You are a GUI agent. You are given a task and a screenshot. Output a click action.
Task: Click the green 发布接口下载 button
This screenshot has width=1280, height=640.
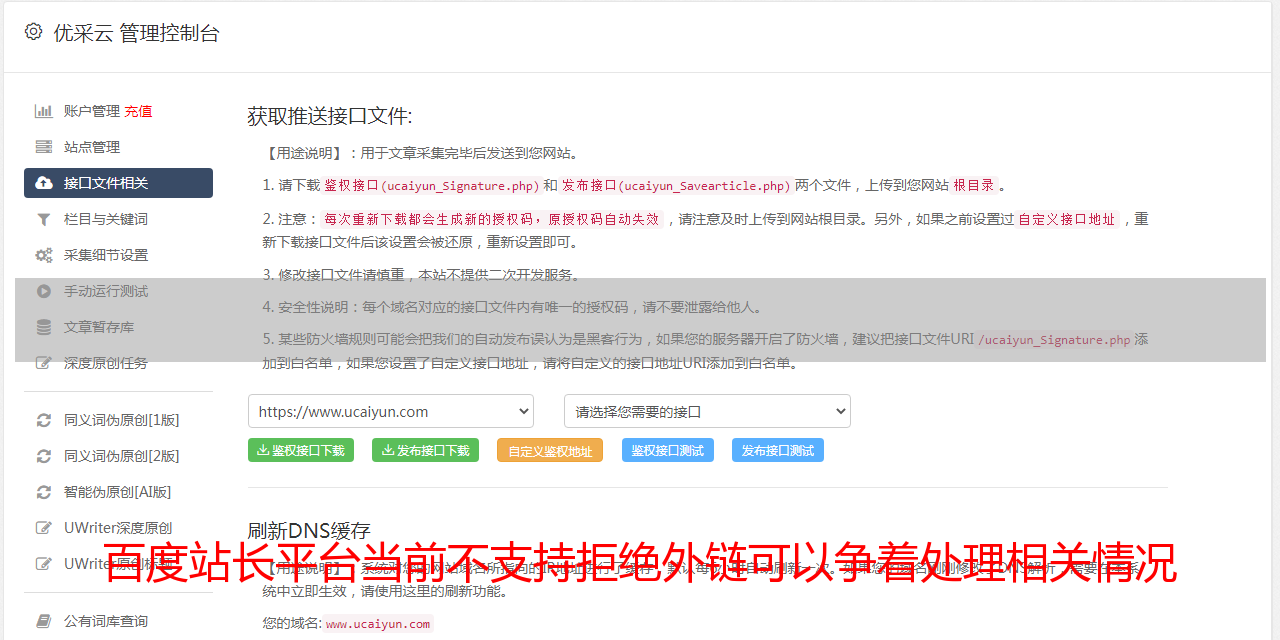[x=425, y=450]
